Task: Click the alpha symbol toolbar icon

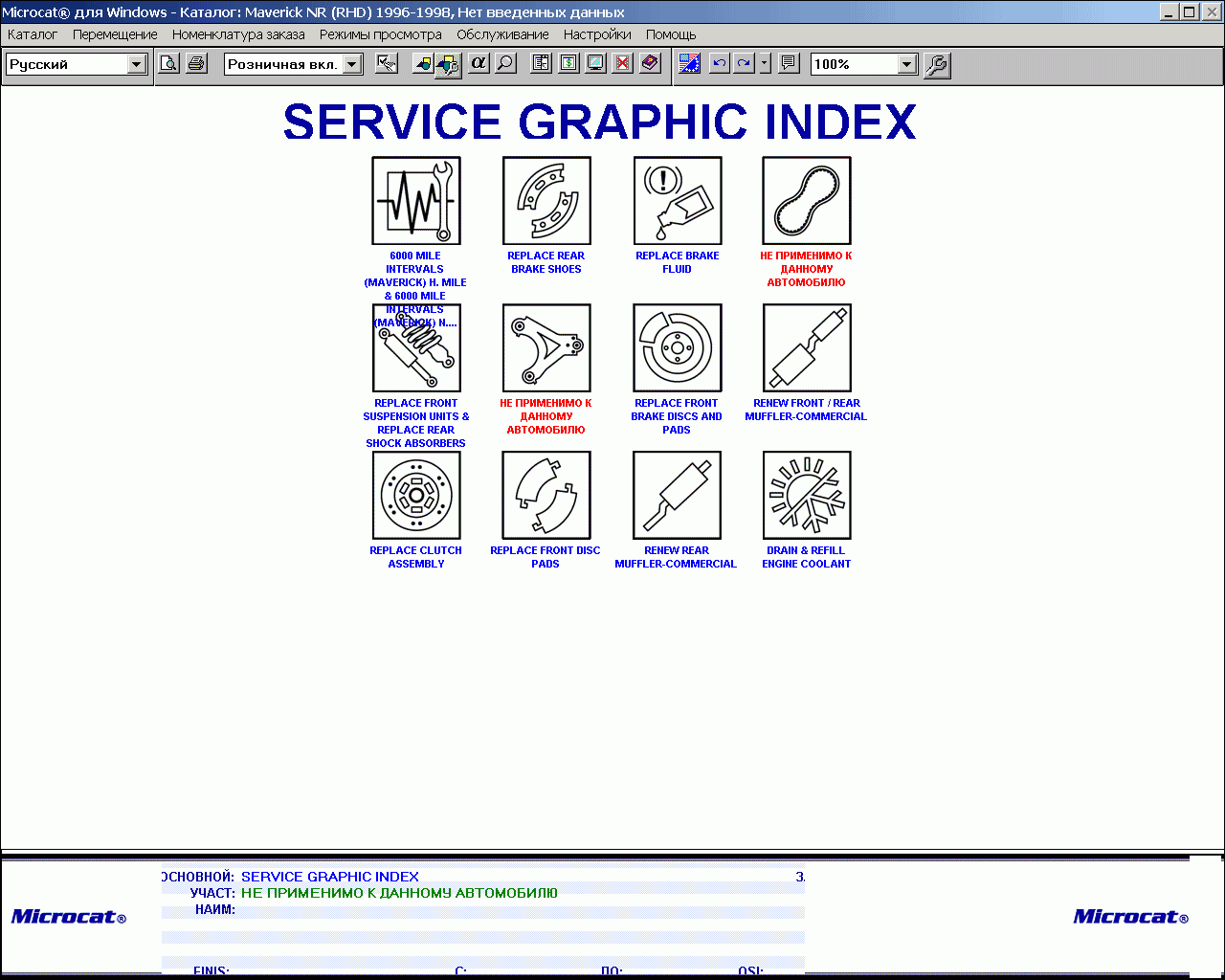Action: pyautogui.click(x=478, y=63)
